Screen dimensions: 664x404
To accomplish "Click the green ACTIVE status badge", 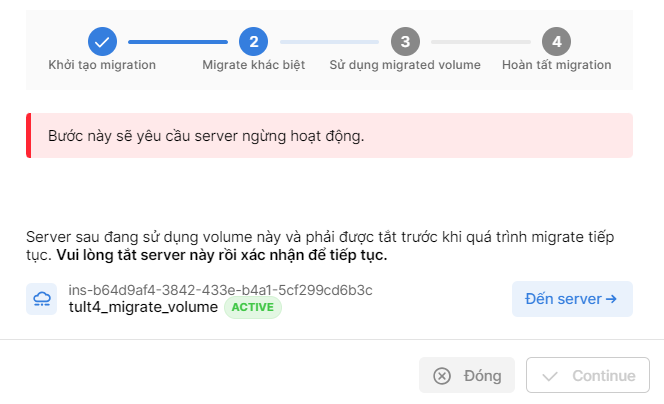I will 253,308.
